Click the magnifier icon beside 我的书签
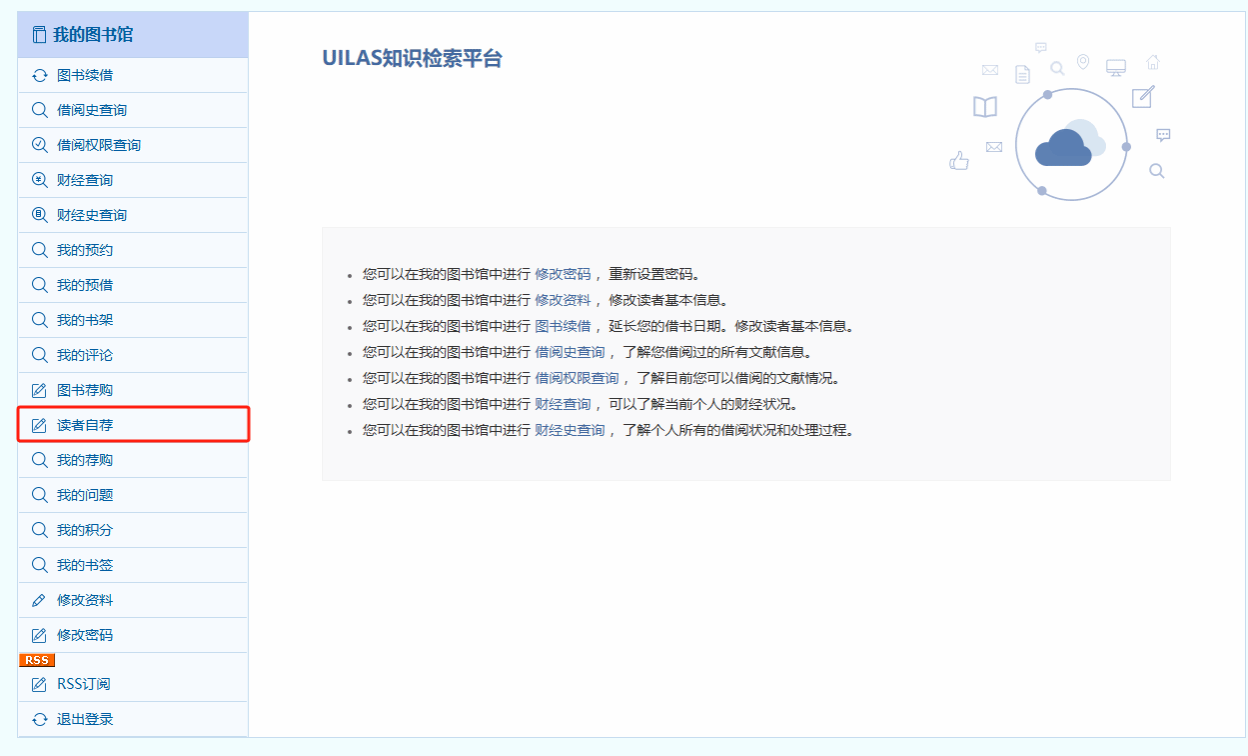 (x=40, y=565)
